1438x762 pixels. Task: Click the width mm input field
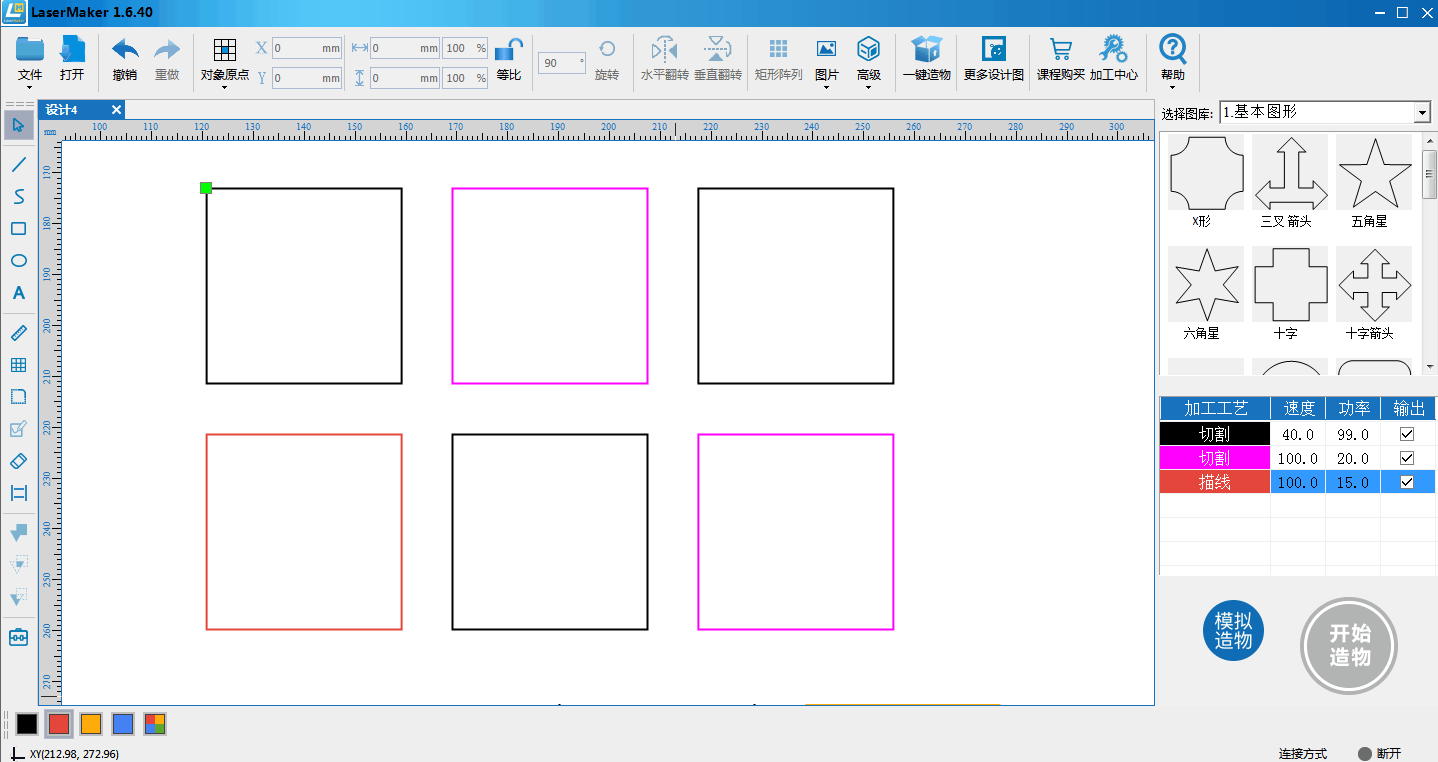(405, 48)
